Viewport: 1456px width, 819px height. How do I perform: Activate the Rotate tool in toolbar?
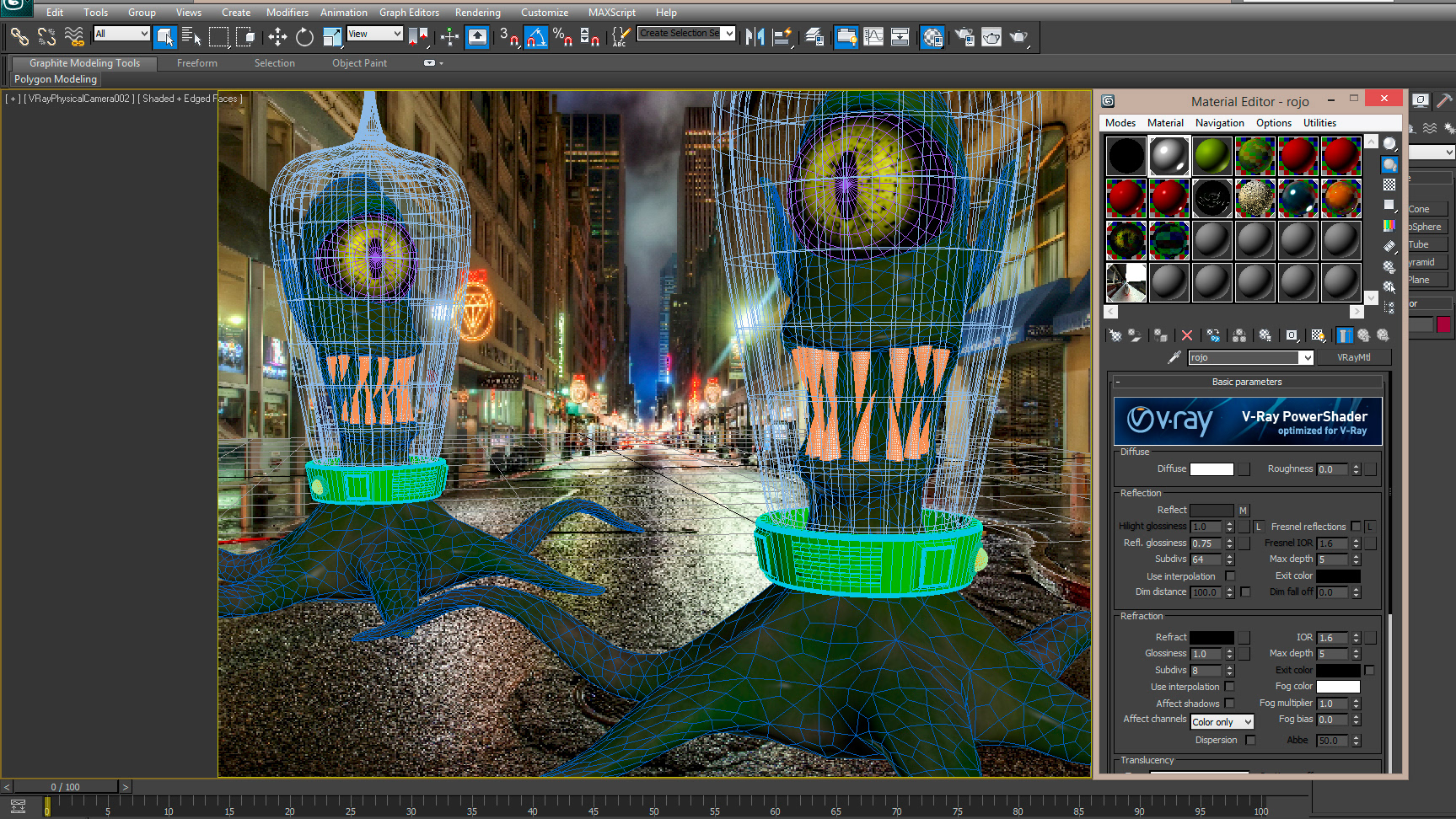pos(304,37)
